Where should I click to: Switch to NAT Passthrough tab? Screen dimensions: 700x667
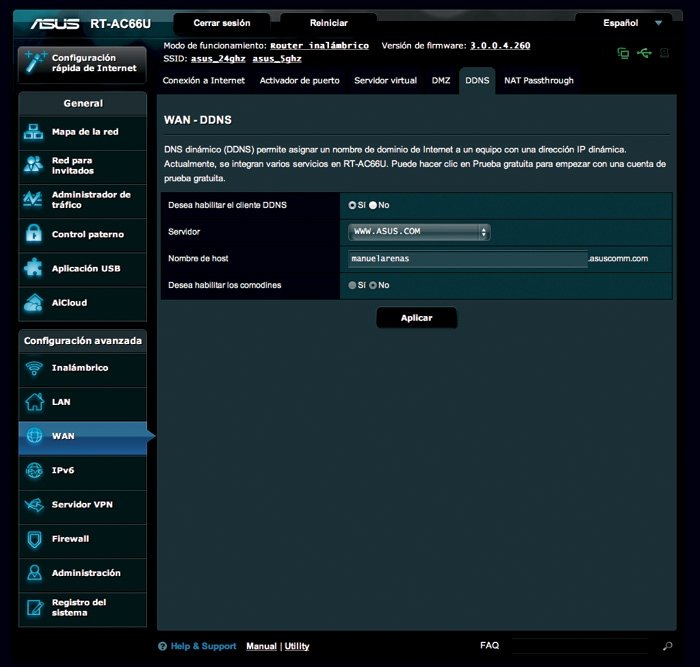pyautogui.click(x=539, y=80)
